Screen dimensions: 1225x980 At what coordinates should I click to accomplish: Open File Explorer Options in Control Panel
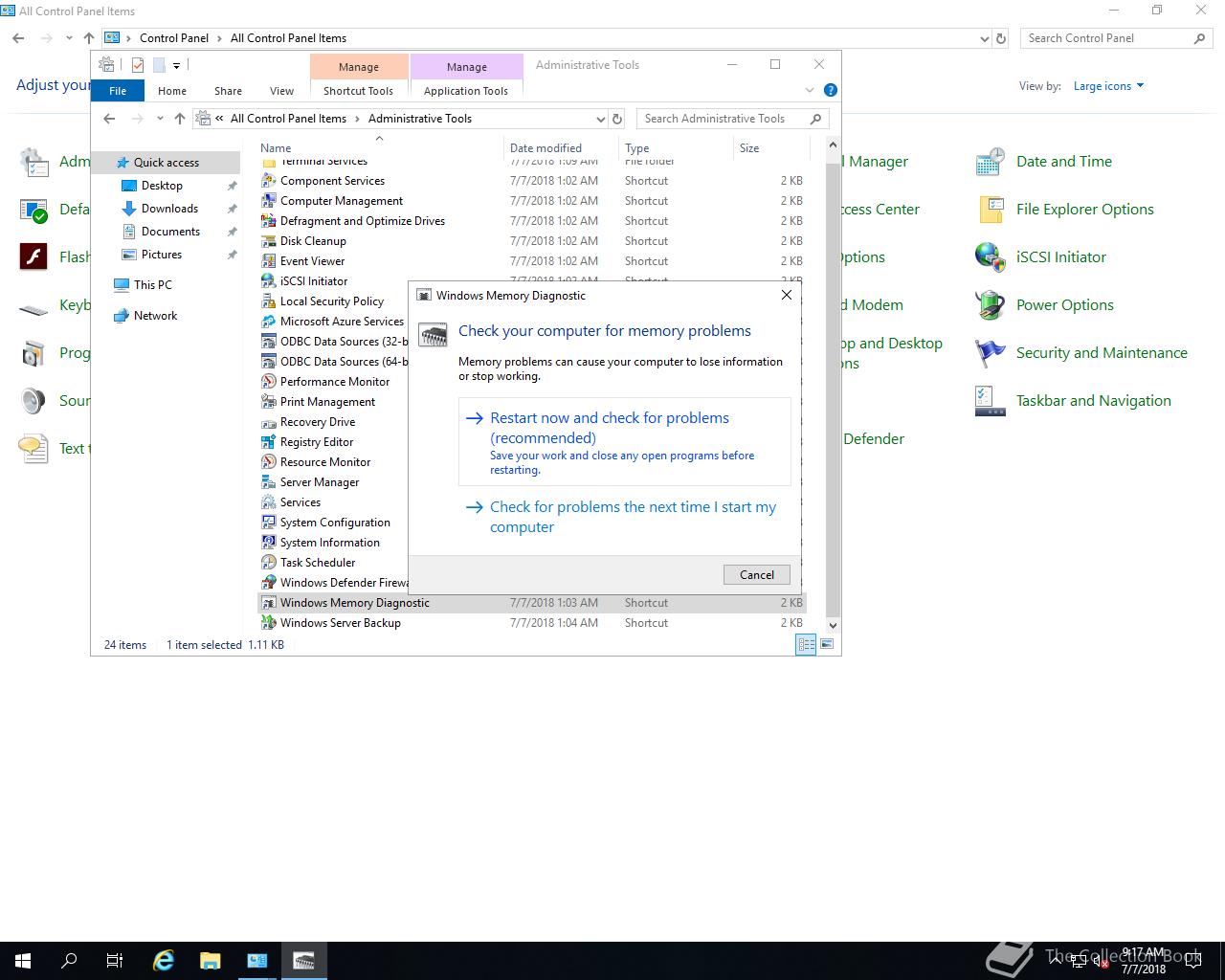1064,210
